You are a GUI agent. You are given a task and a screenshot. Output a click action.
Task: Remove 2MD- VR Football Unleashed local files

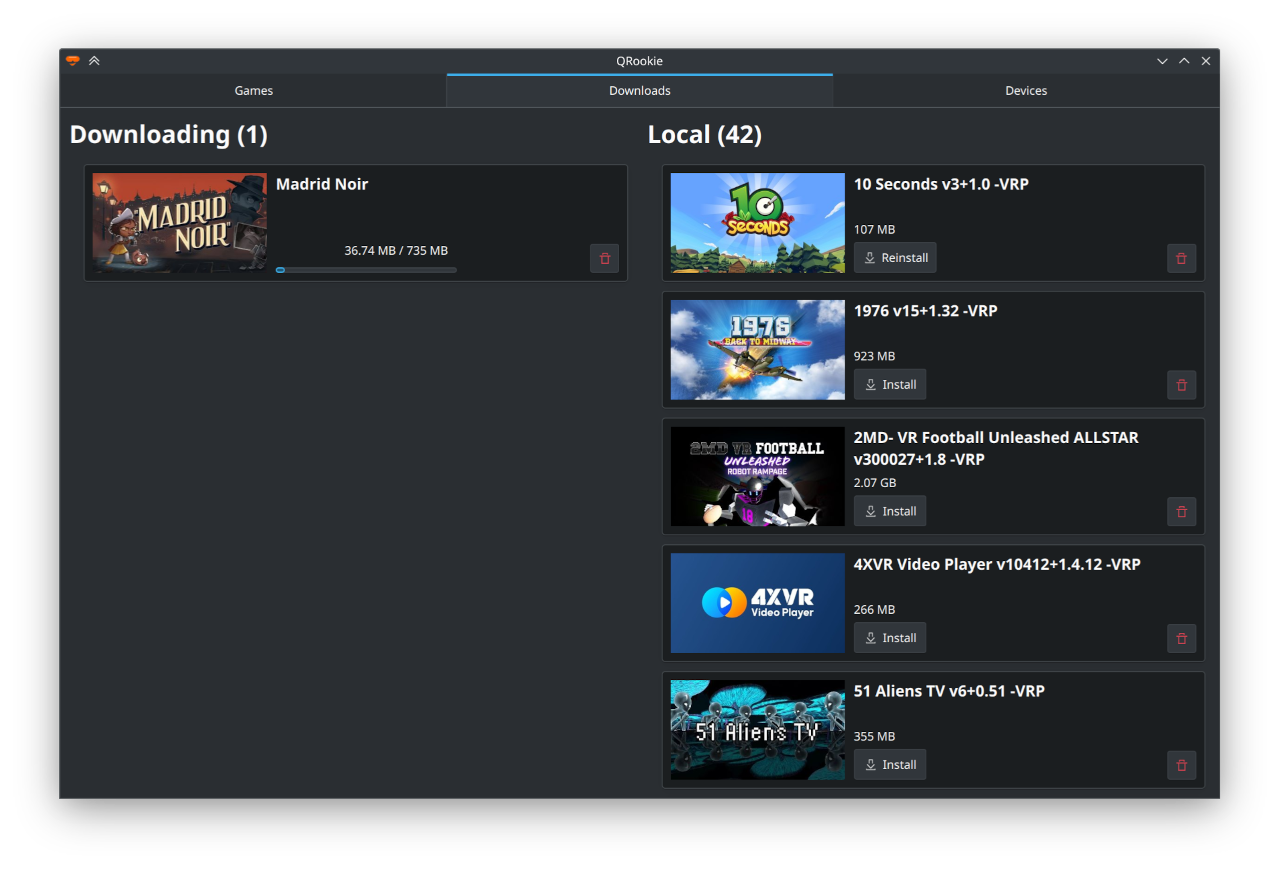tap(1181, 512)
